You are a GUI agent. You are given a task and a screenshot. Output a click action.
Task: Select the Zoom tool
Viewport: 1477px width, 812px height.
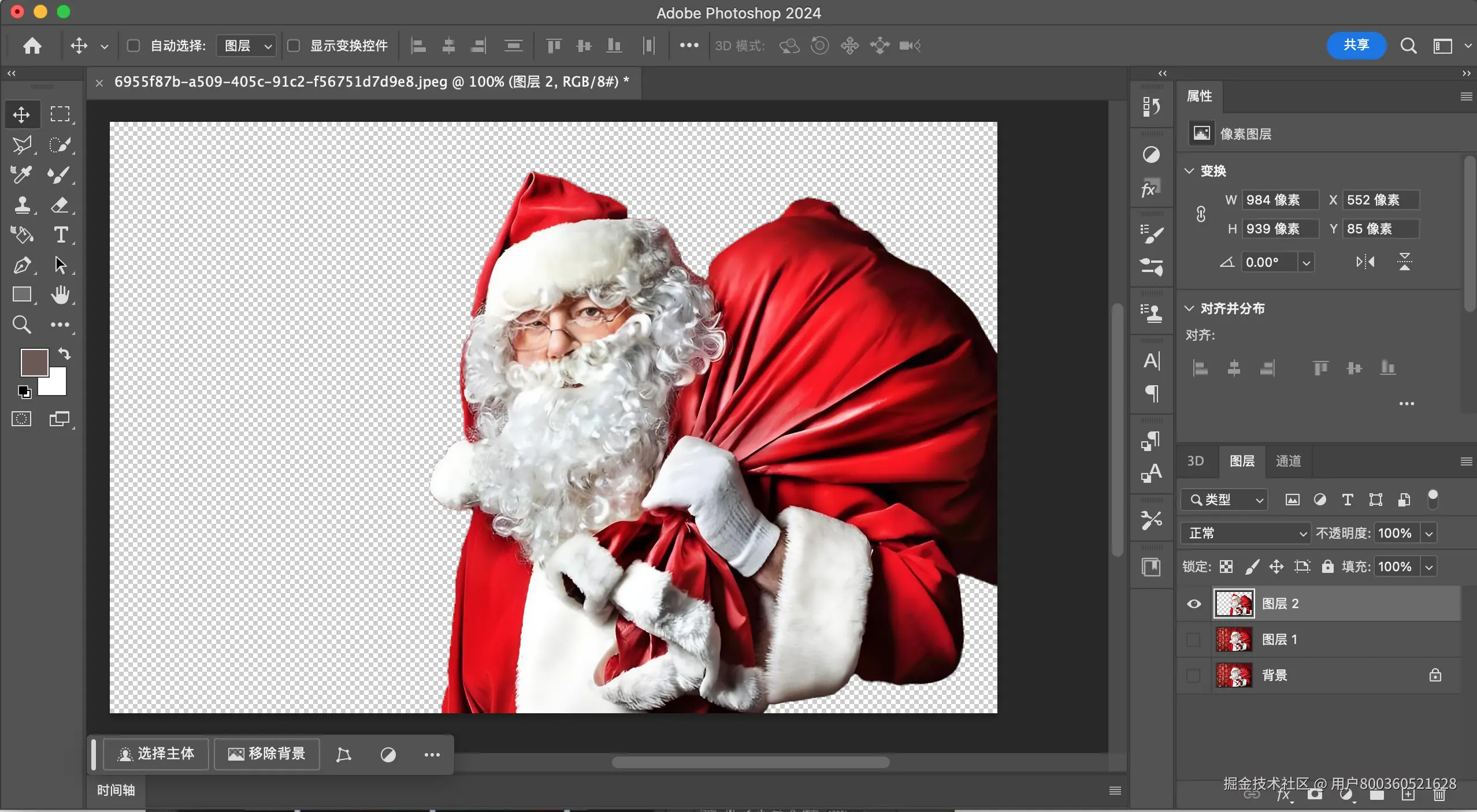21,325
